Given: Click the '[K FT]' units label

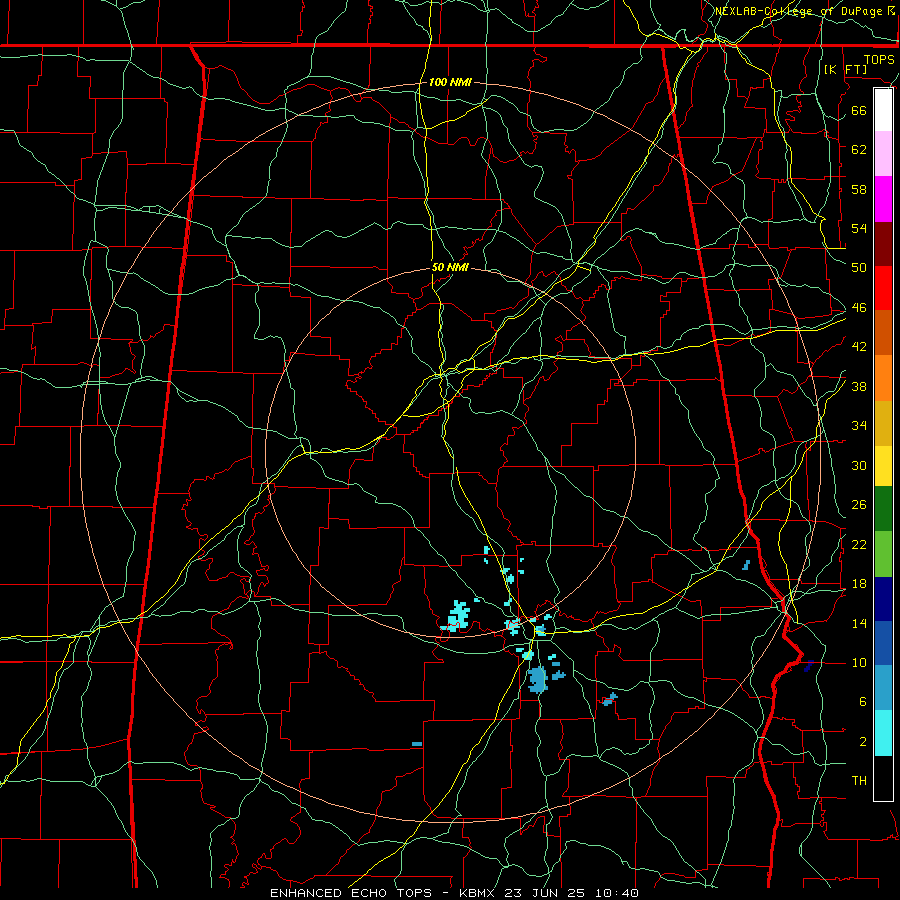Looking at the screenshot, I should 845,69.
